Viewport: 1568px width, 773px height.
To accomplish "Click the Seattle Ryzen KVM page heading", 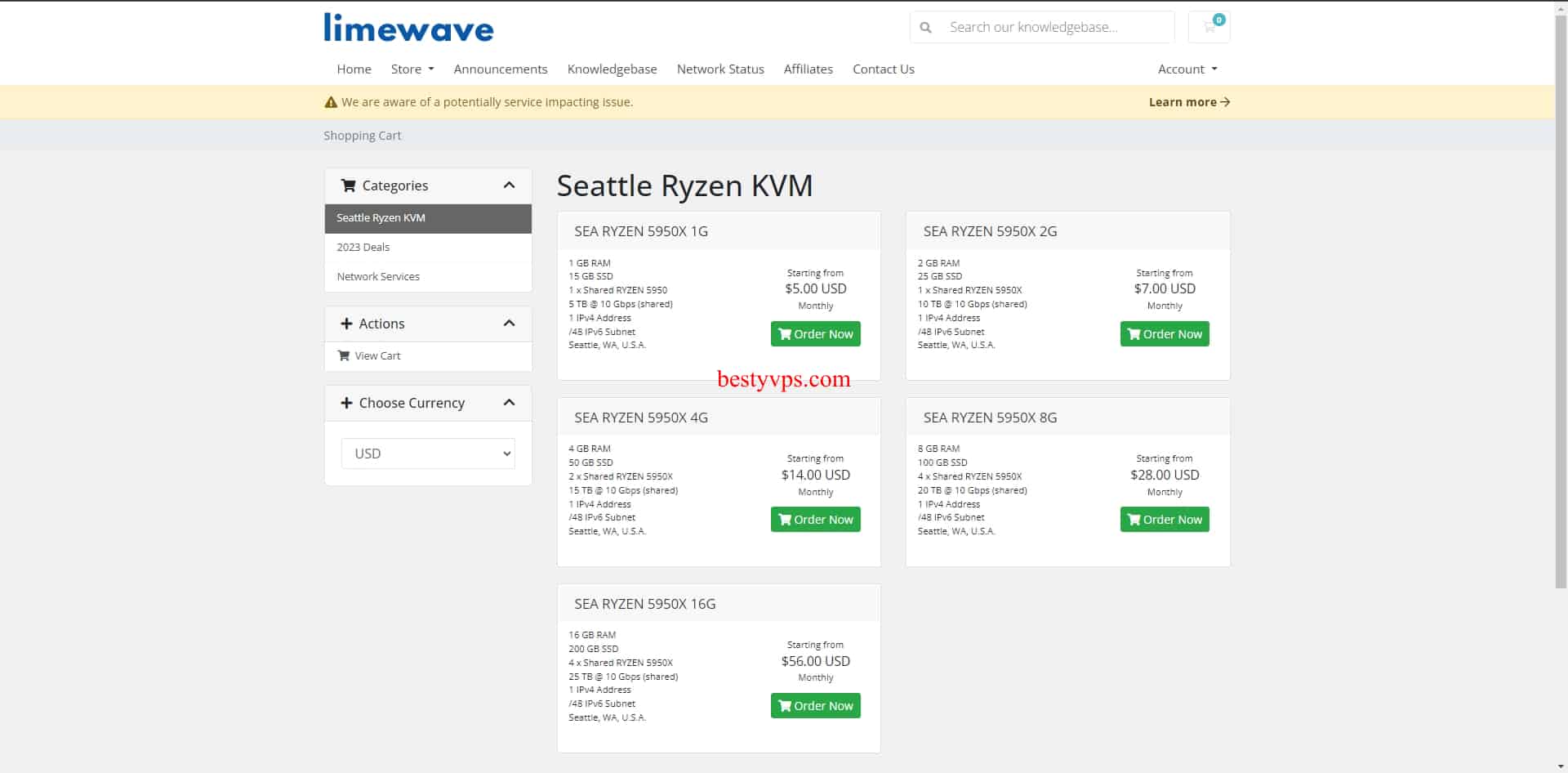I will (684, 185).
